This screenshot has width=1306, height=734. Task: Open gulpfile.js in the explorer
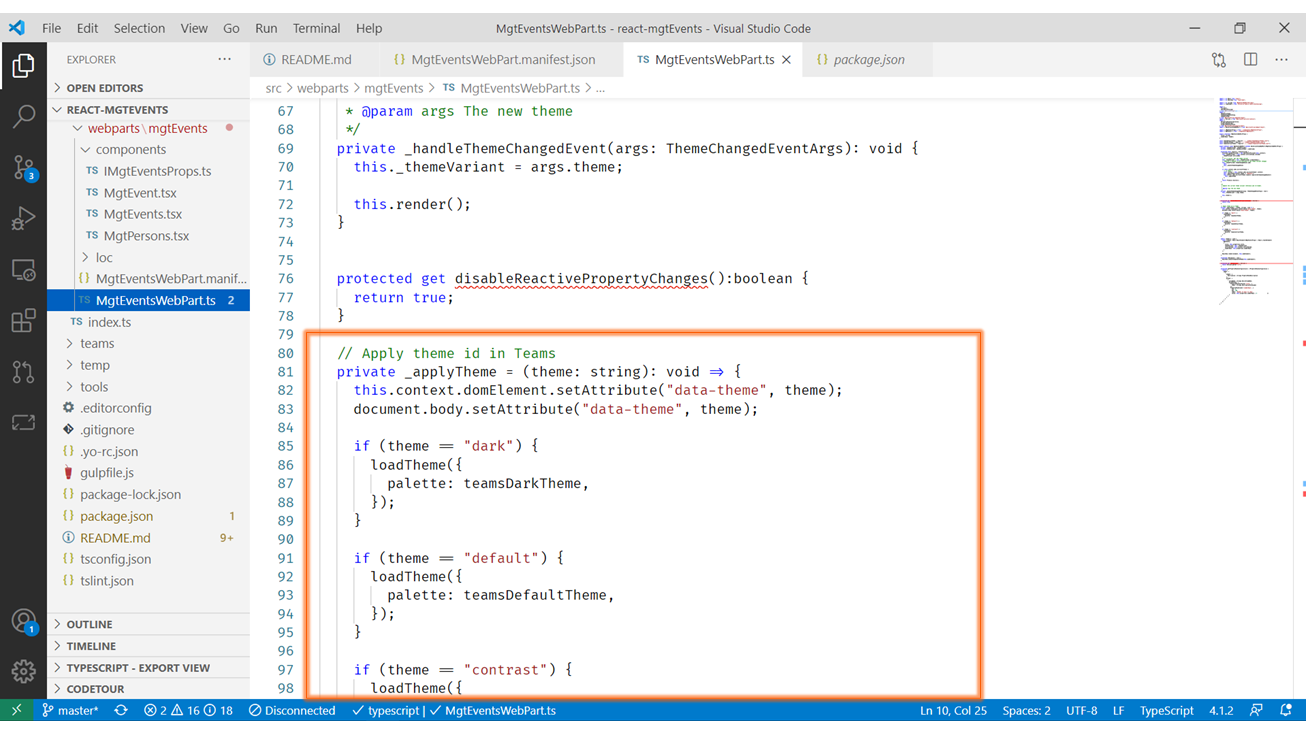(106, 473)
